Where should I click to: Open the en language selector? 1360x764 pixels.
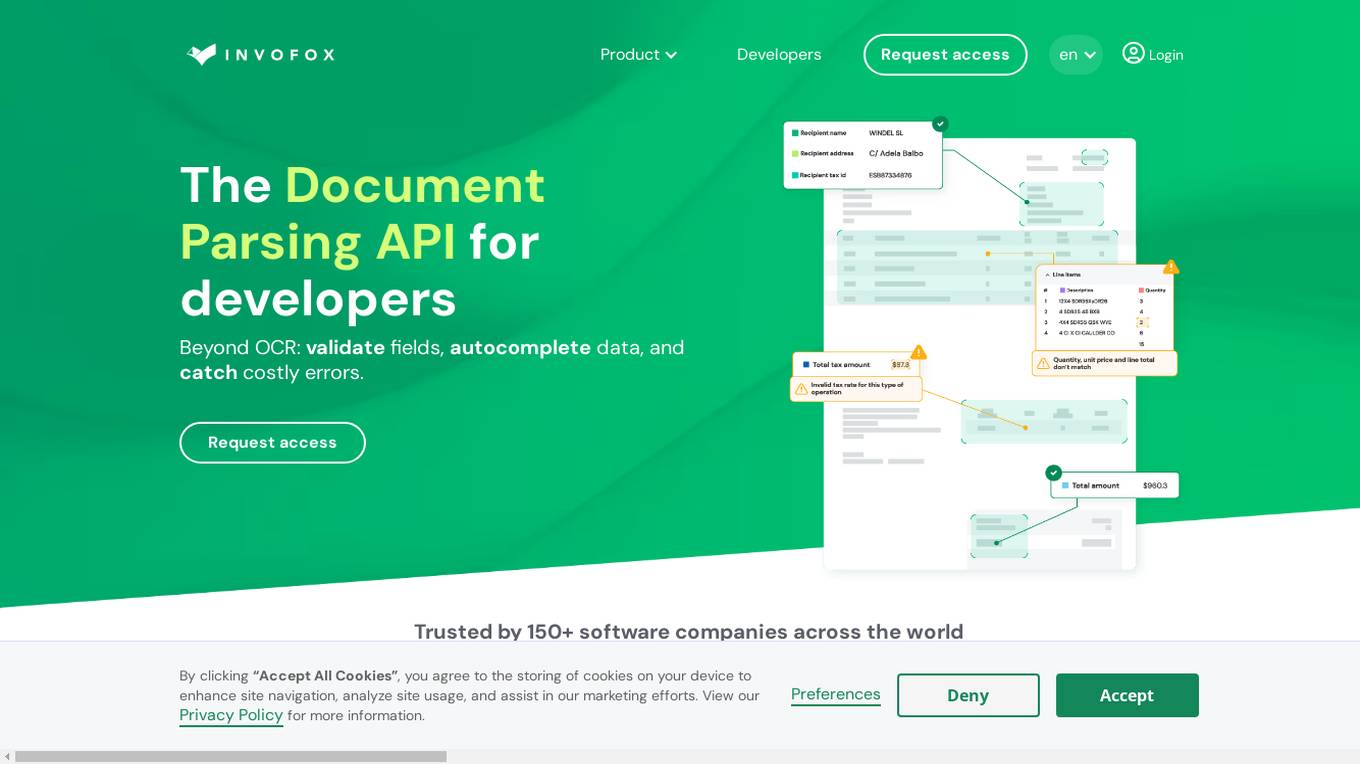(x=1076, y=54)
